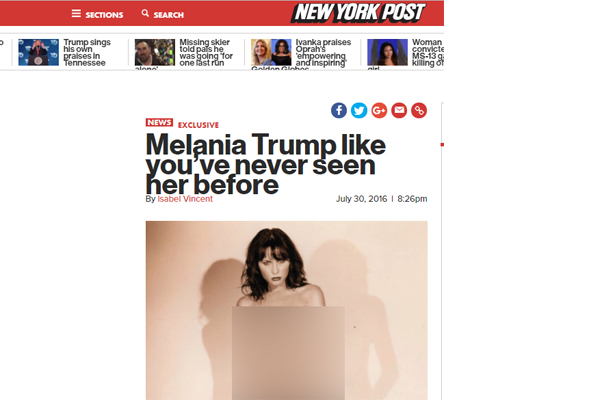The height and width of the screenshot is (400, 600).
Task: Click the red NEWS category tag
Action: (x=159, y=122)
